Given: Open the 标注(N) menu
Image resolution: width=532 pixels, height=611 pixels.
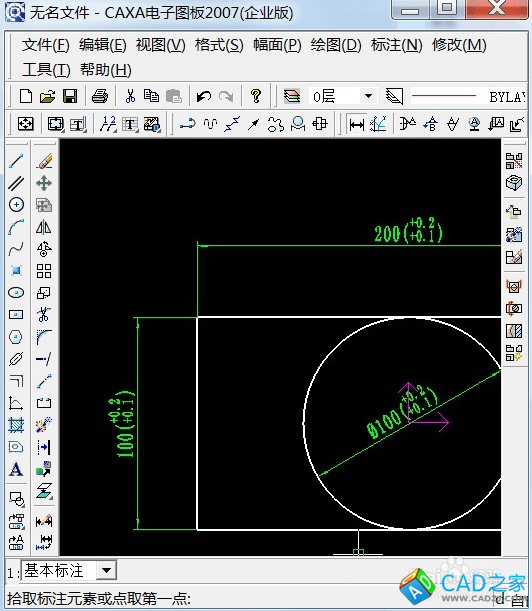Looking at the screenshot, I should [x=396, y=45].
